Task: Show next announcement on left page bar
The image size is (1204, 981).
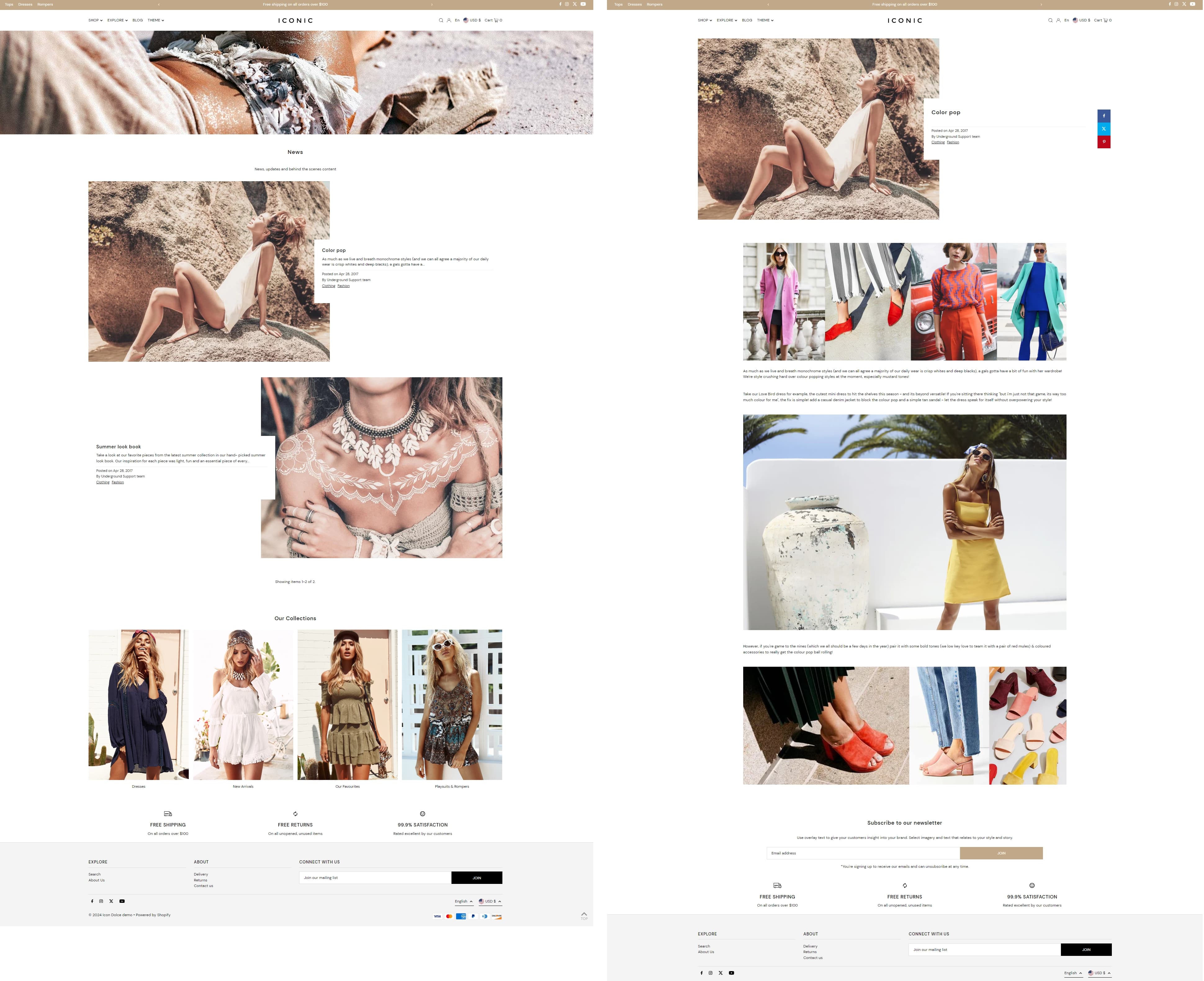Action: point(432,5)
